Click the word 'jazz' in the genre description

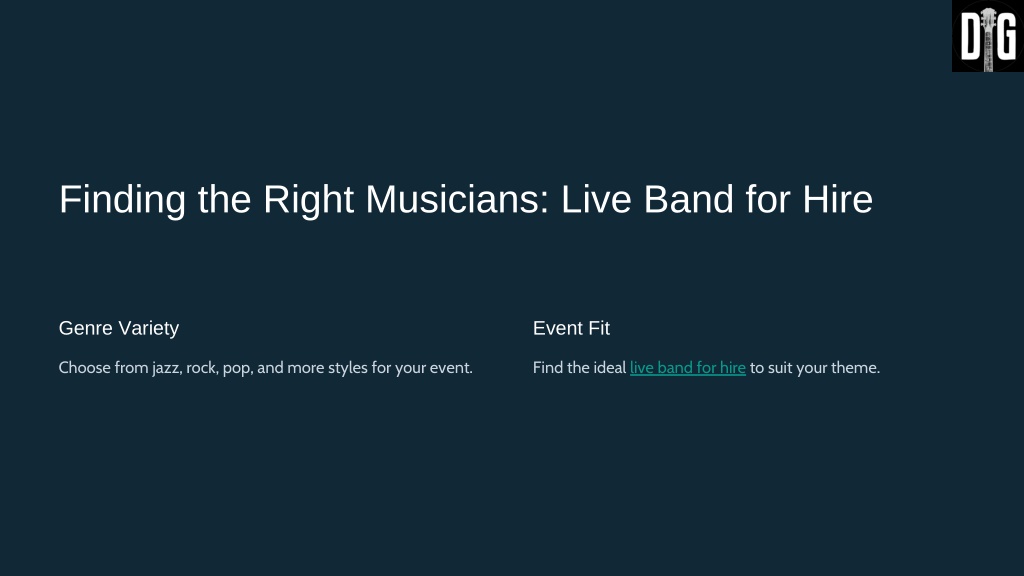pos(166,368)
